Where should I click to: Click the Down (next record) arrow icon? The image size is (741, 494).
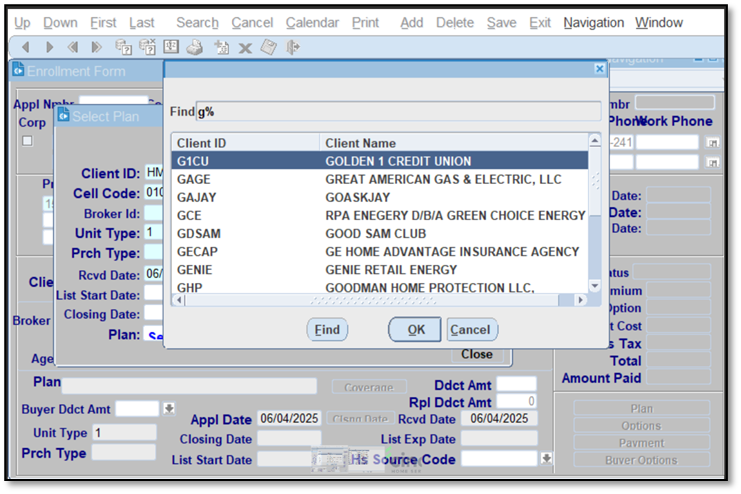(x=49, y=47)
